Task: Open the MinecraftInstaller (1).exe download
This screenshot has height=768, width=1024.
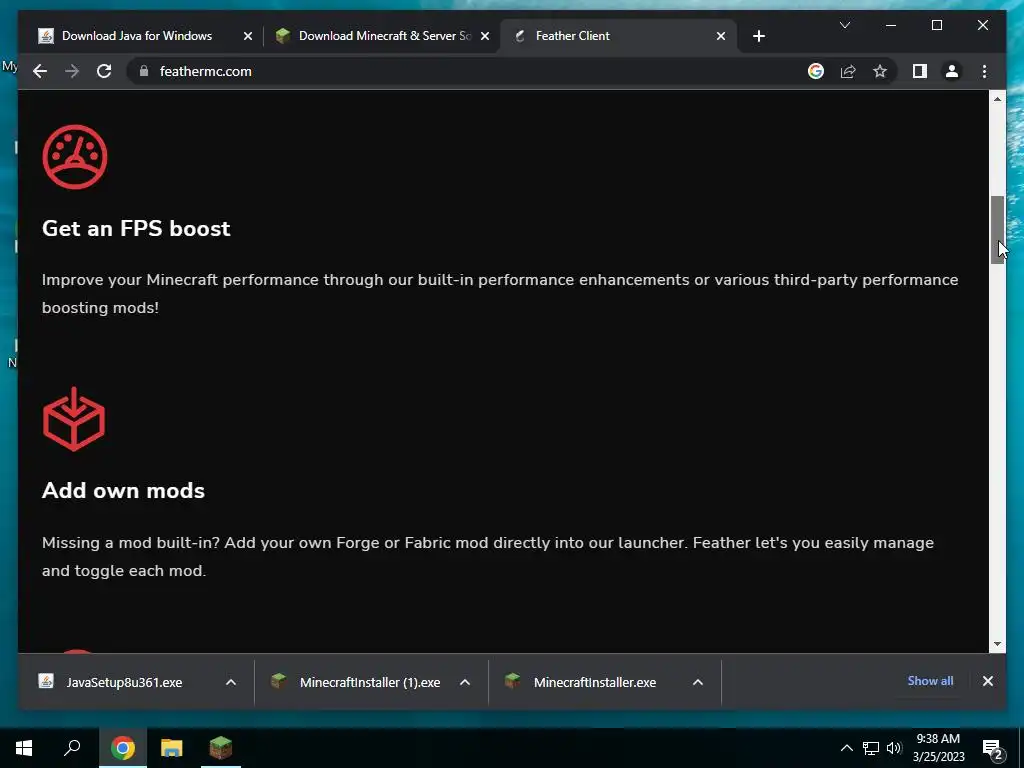Action: point(356,682)
